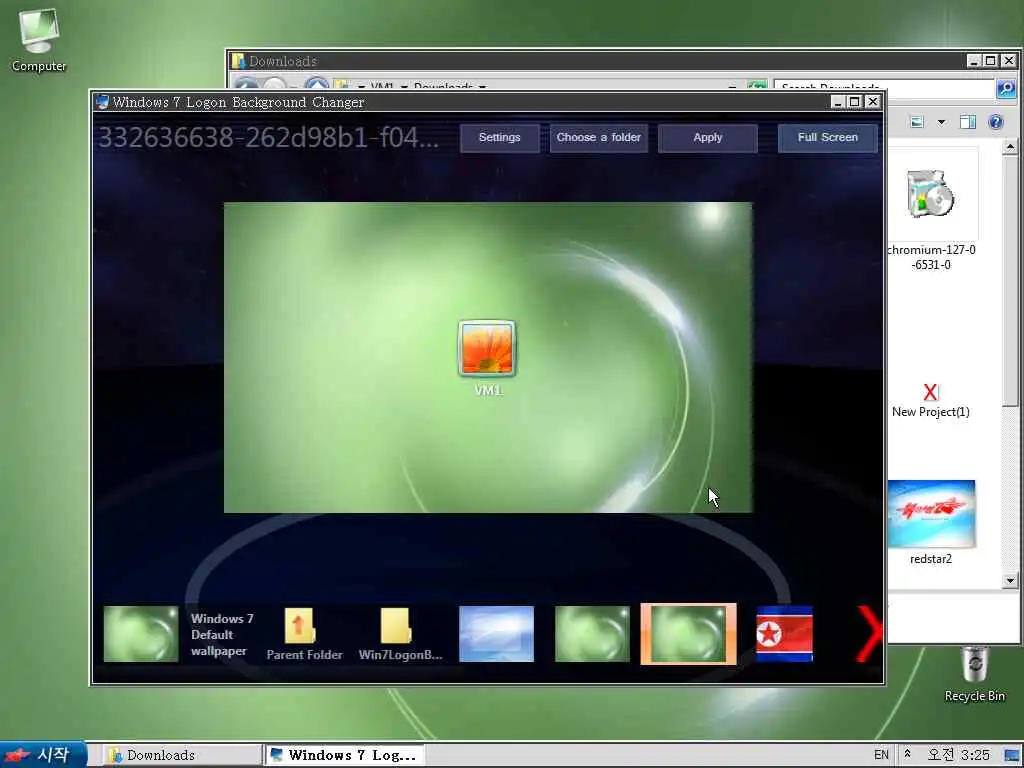Switch to Downloads window on taskbar

point(182,756)
